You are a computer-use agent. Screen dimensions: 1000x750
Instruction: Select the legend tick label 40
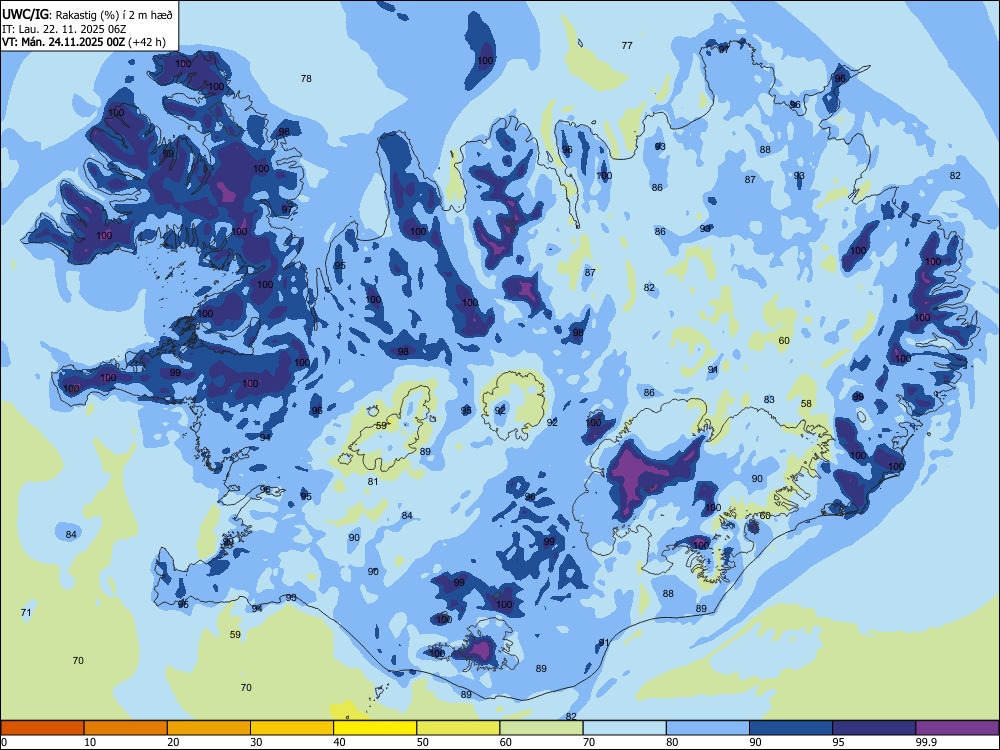339,742
